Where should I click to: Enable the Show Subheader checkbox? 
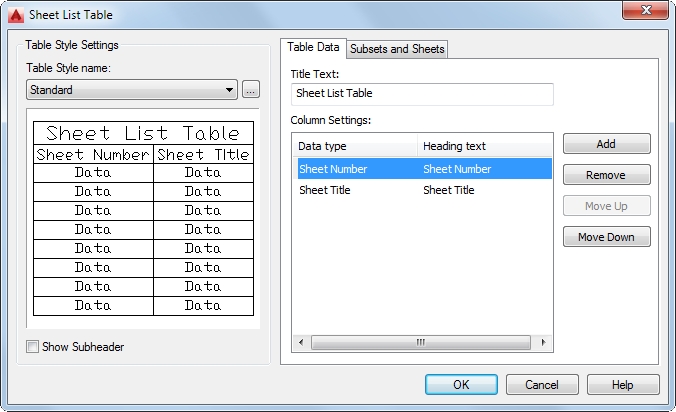click(33, 347)
